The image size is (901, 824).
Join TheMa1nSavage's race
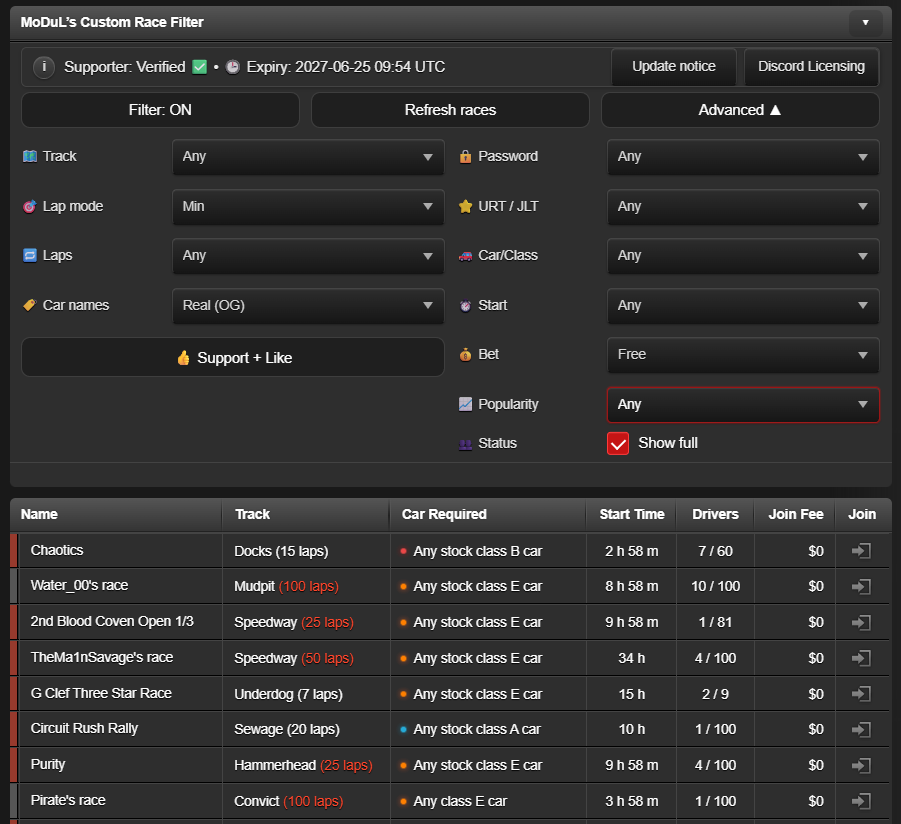pyautogui.click(x=861, y=658)
